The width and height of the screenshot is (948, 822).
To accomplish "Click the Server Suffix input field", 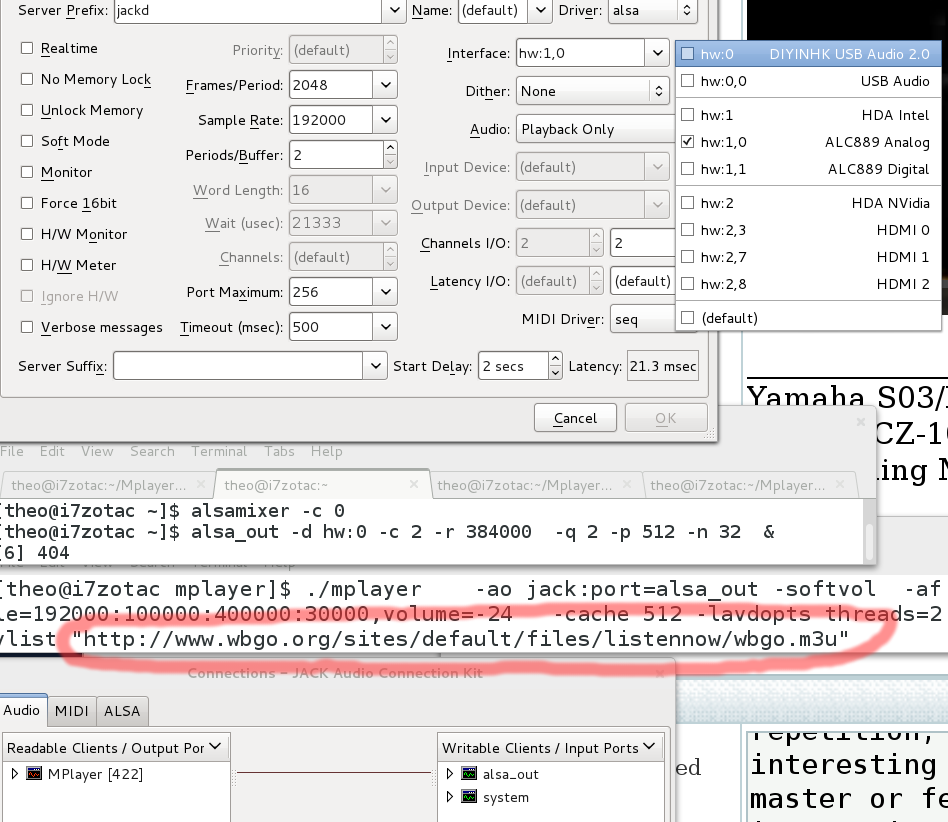I will pyautogui.click(x=238, y=366).
